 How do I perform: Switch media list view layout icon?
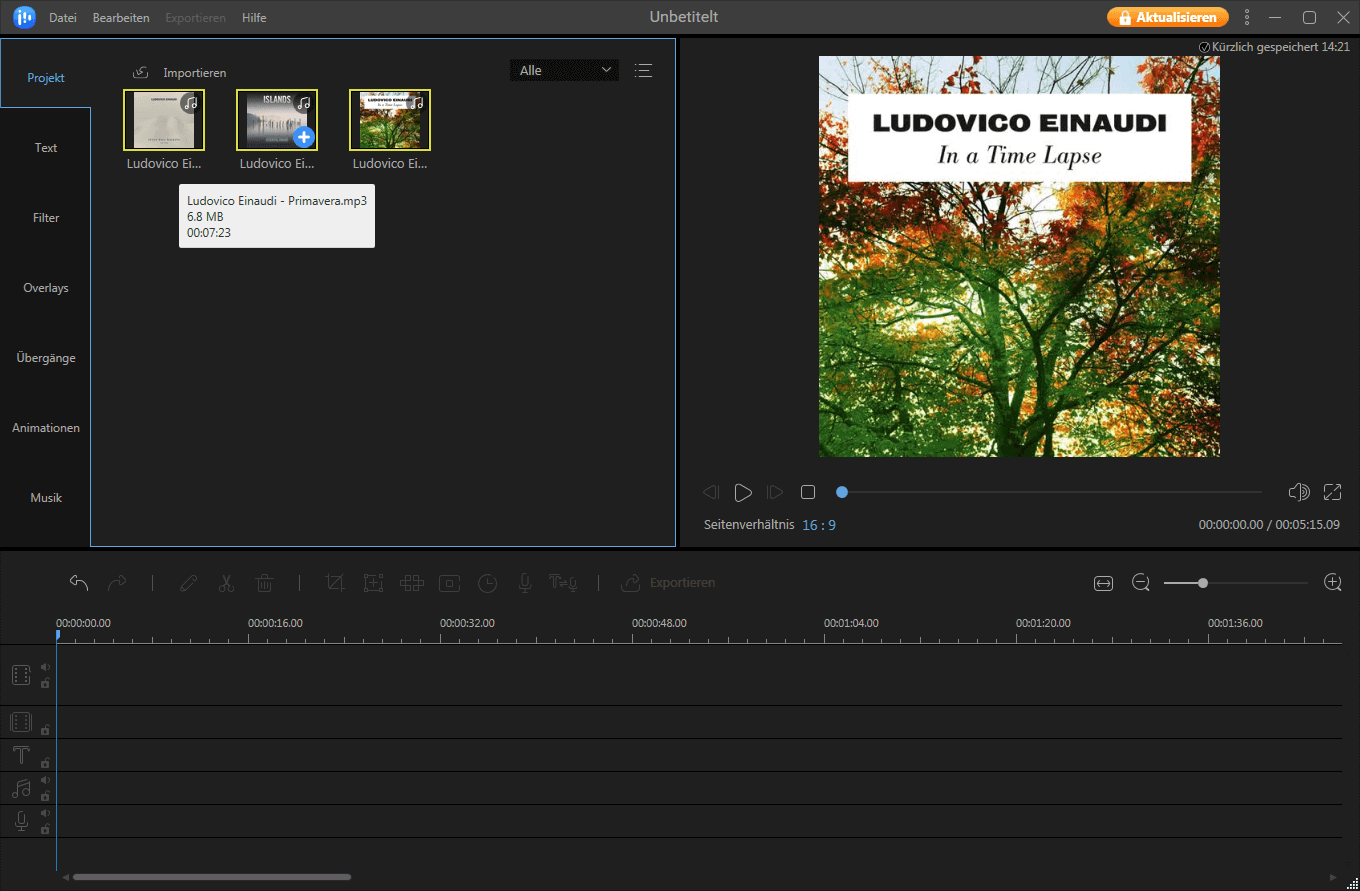coord(643,70)
